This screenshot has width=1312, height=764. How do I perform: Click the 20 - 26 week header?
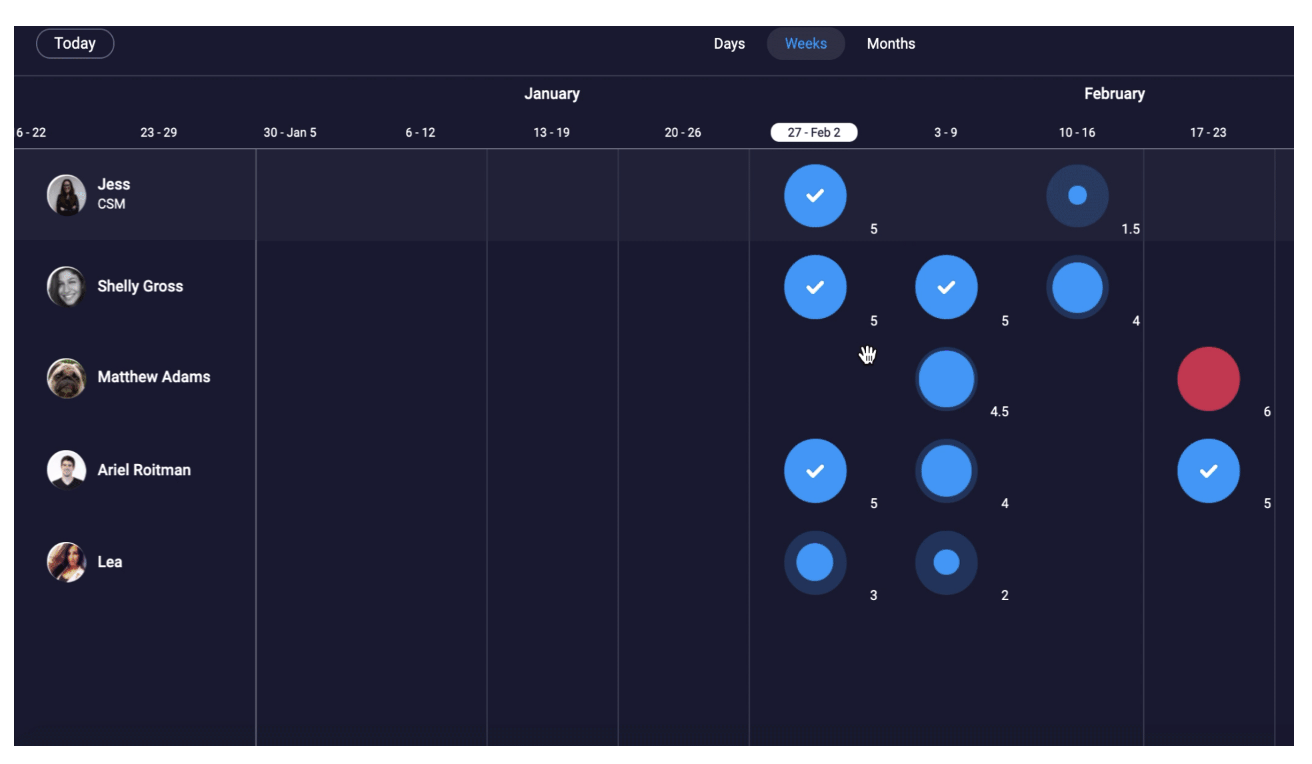683,133
